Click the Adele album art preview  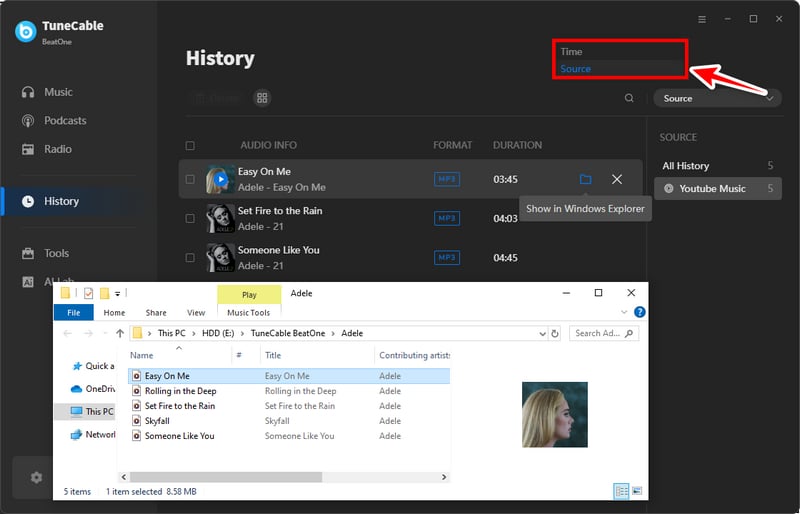(555, 414)
